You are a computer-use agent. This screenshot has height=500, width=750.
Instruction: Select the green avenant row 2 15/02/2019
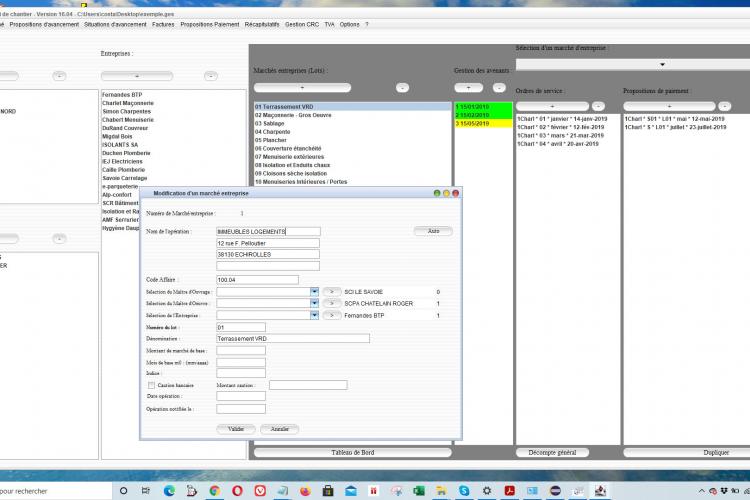[483, 115]
